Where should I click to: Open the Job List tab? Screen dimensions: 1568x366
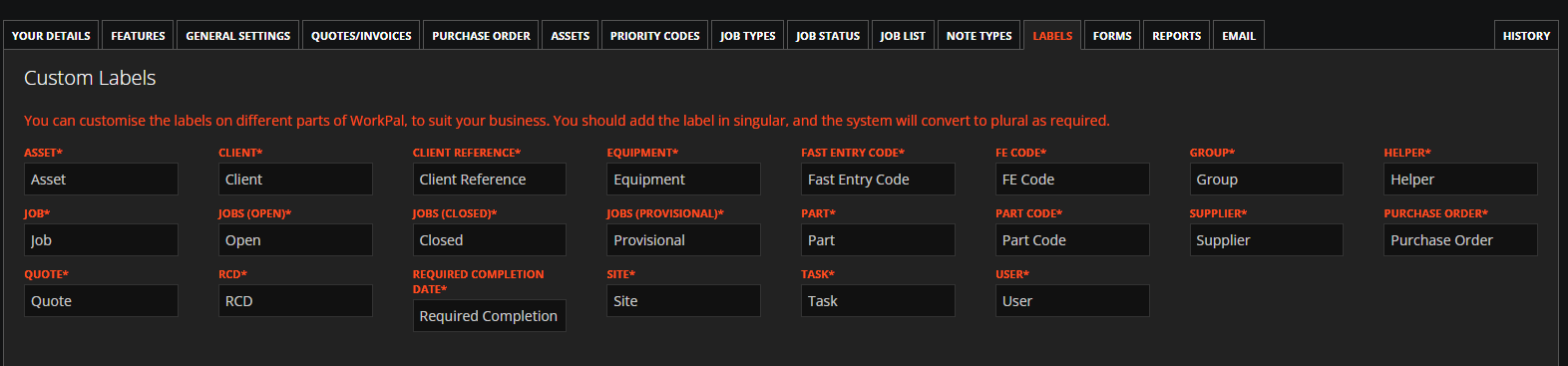[903, 35]
